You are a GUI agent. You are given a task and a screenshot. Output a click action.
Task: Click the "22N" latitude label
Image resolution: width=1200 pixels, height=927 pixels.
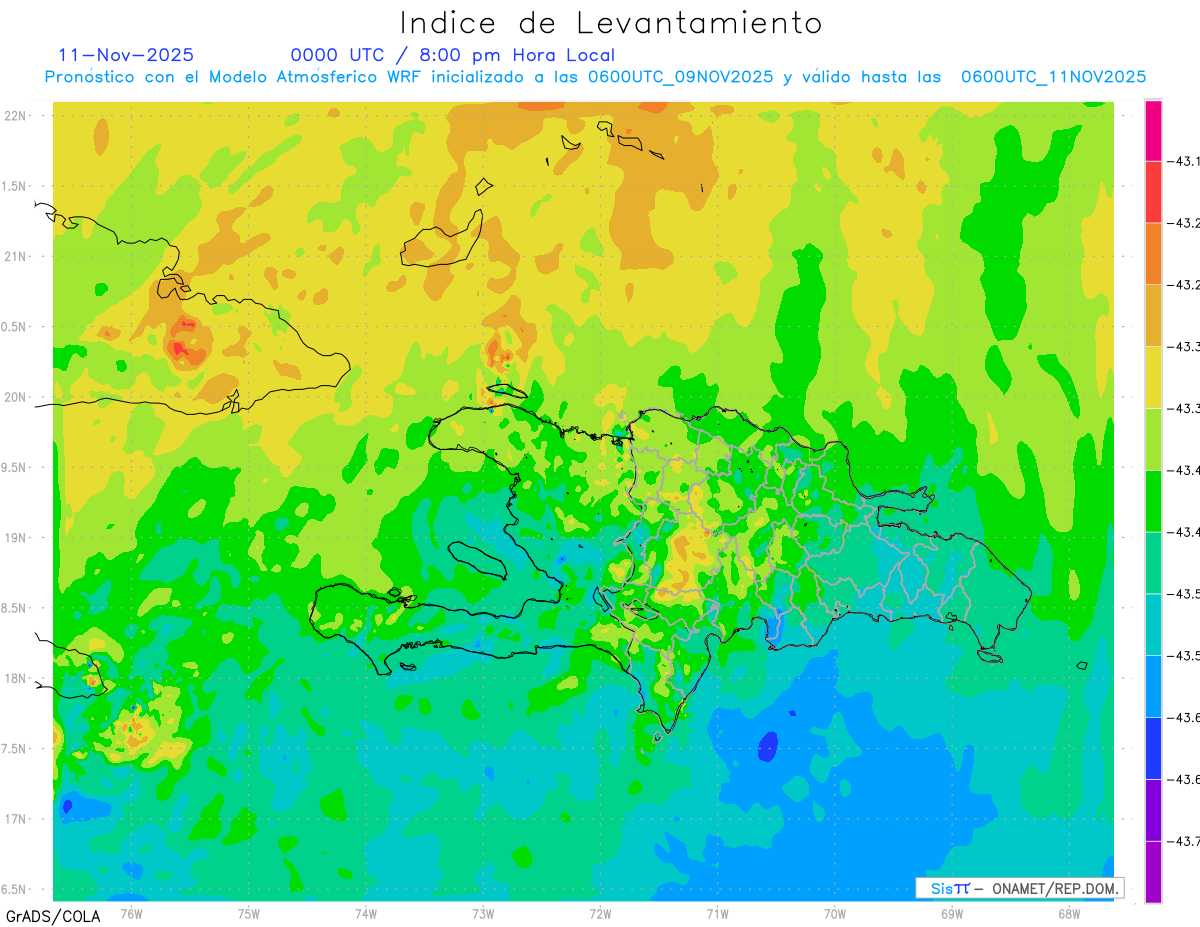tap(17, 116)
